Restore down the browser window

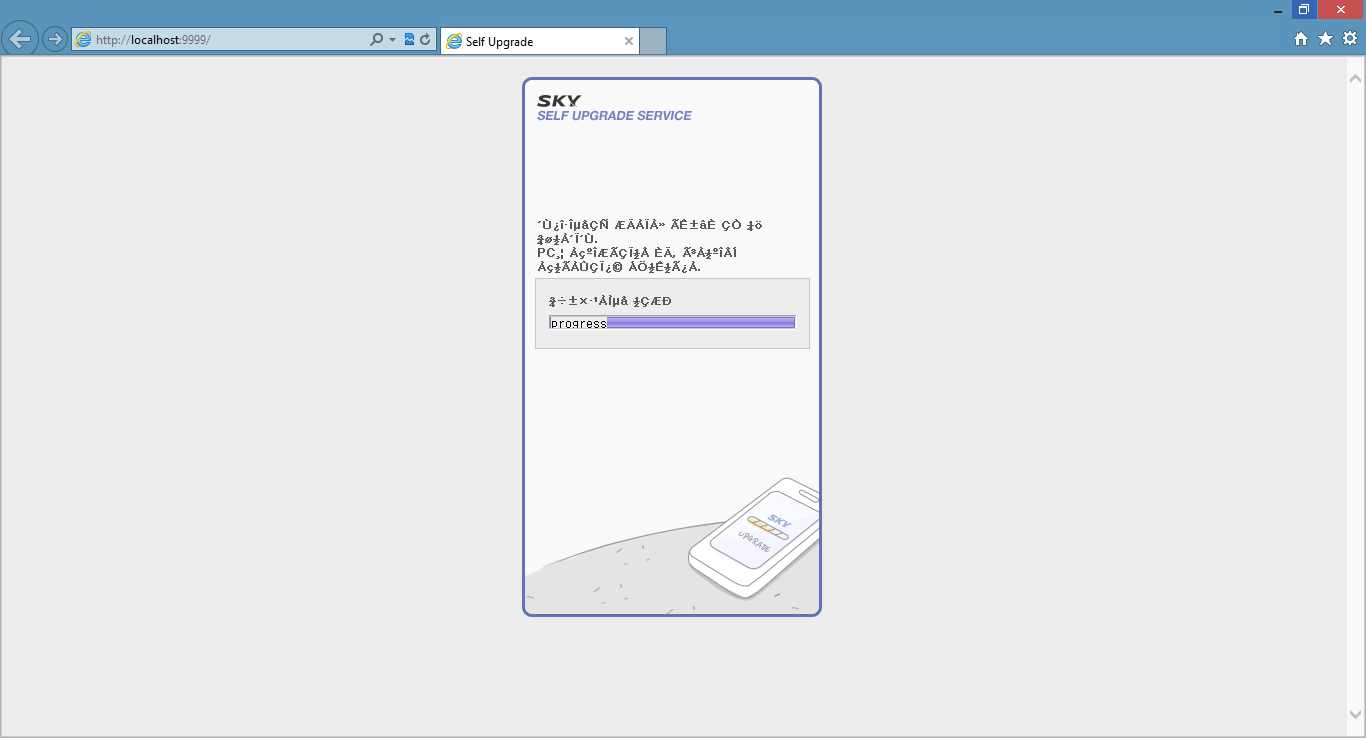1304,10
